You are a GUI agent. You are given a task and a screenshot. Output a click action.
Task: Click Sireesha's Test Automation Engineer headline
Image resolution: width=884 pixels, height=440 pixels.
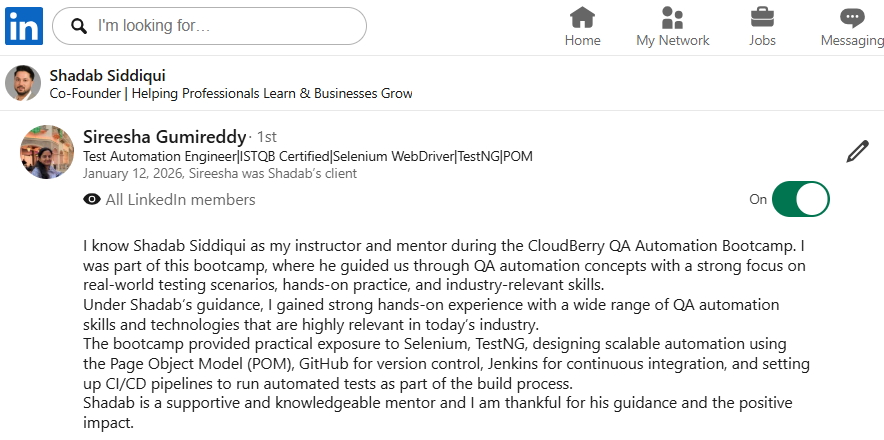308,156
